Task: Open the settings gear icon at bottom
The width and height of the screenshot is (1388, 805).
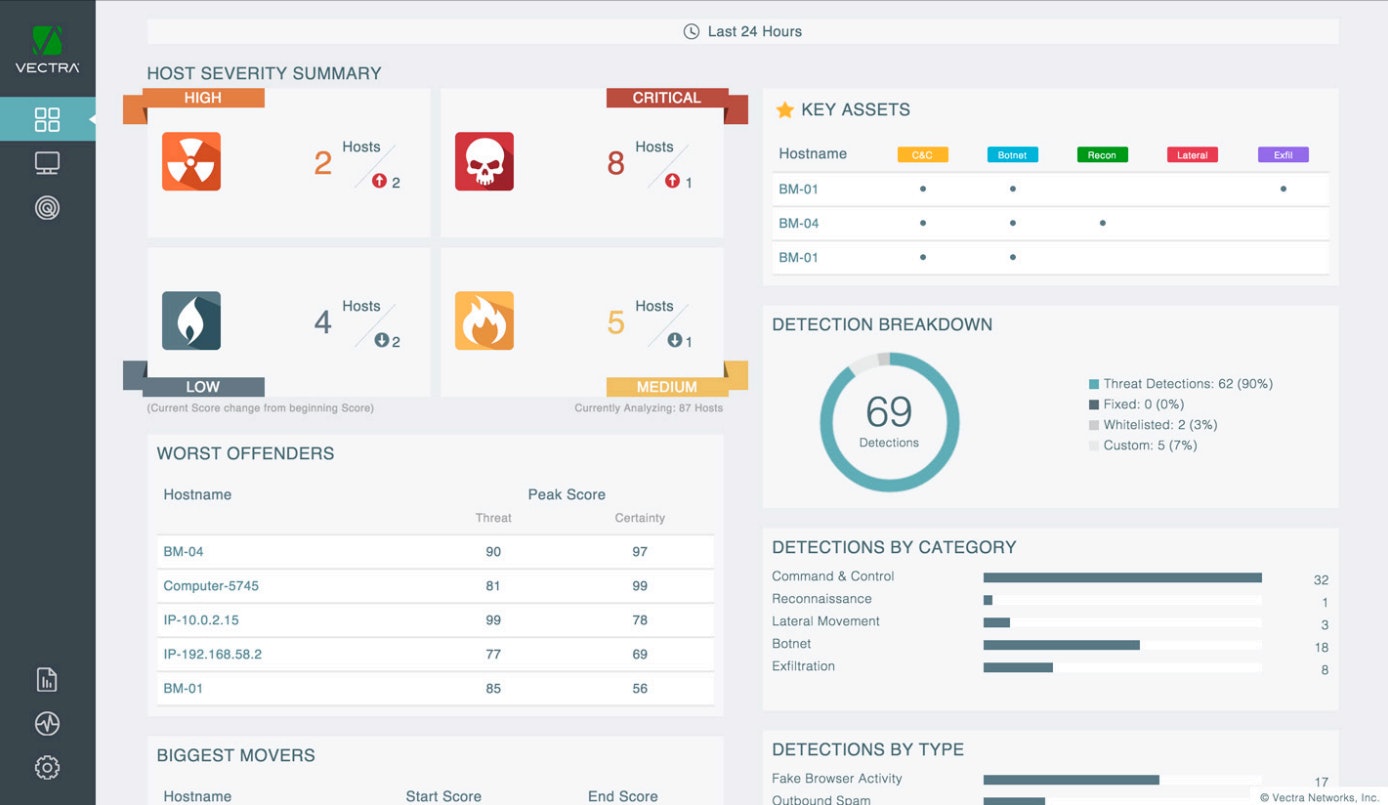Action: pyautogui.click(x=46, y=767)
